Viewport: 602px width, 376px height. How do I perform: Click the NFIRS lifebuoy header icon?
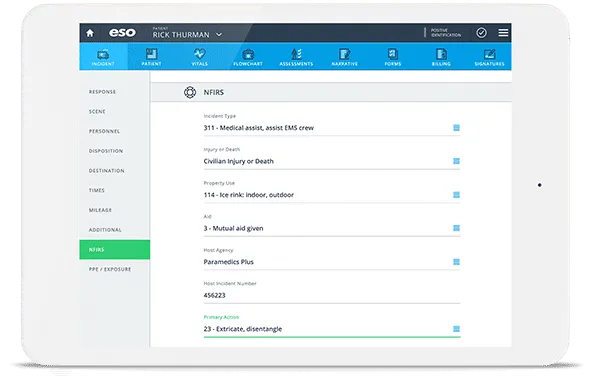tap(190, 92)
